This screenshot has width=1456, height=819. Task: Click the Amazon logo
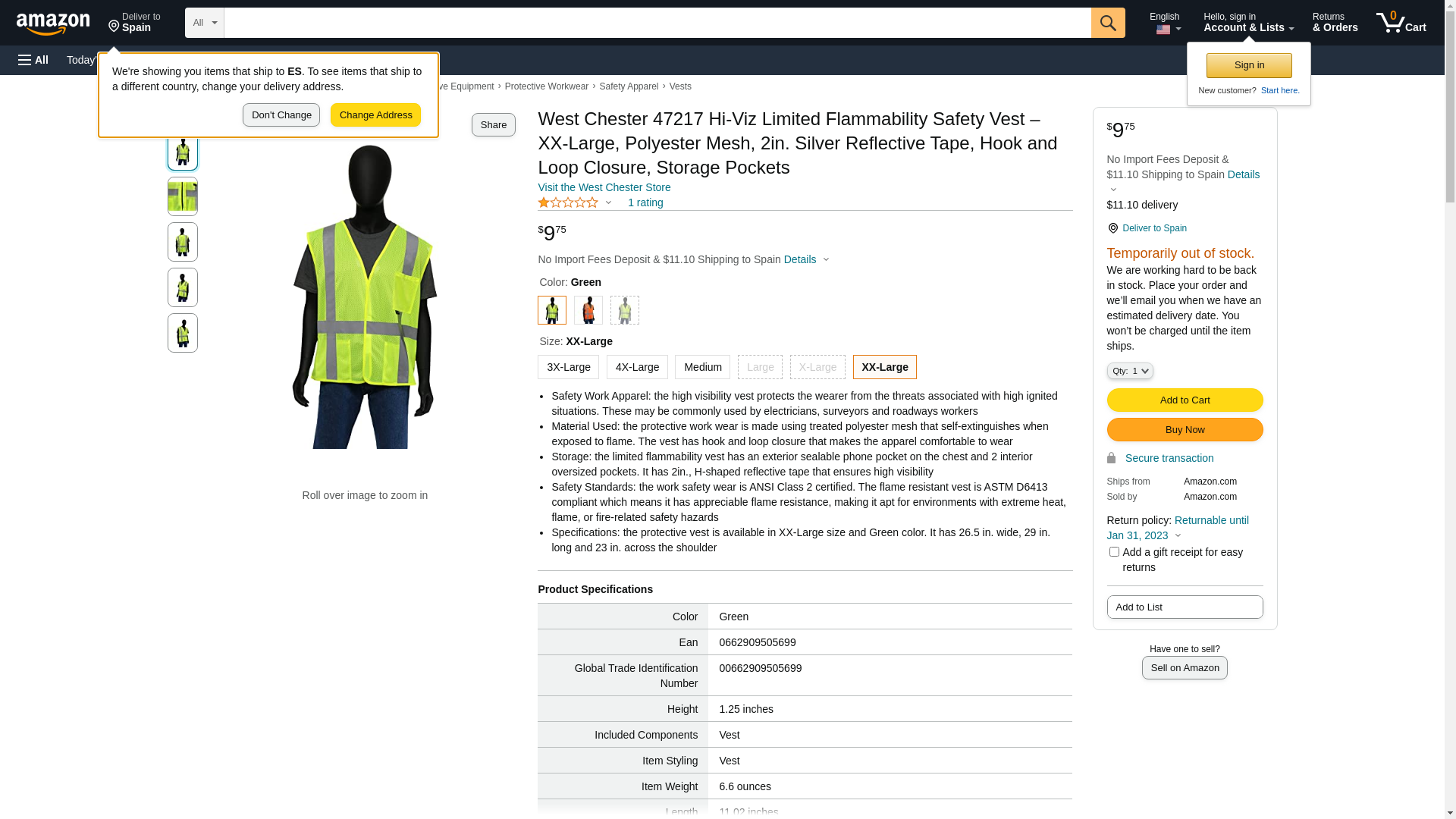click(53, 24)
